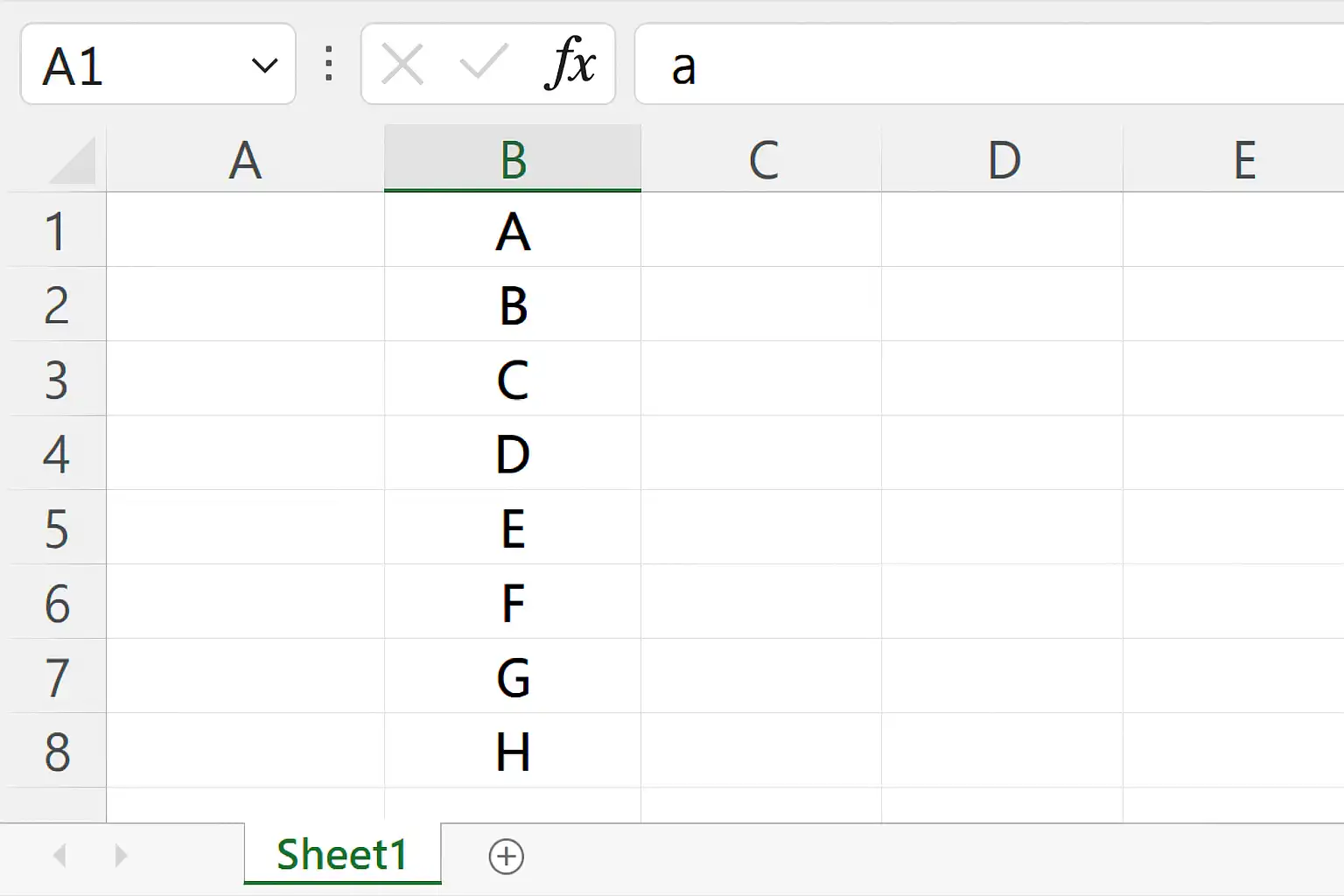The height and width of the screenshot is (896, 1344).
Task: Select column B header
Action: [513, 159]
